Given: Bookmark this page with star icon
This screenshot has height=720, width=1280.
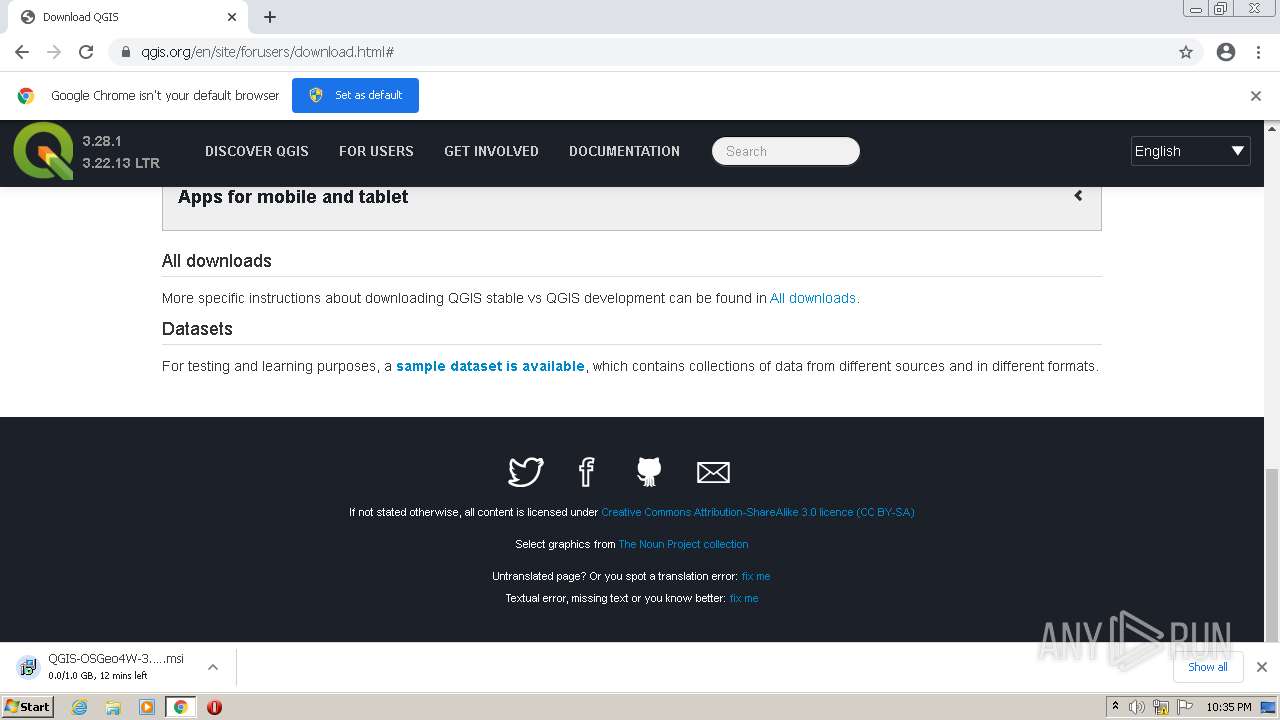Looking at the screenshot, I should [x=1186, y=52].
